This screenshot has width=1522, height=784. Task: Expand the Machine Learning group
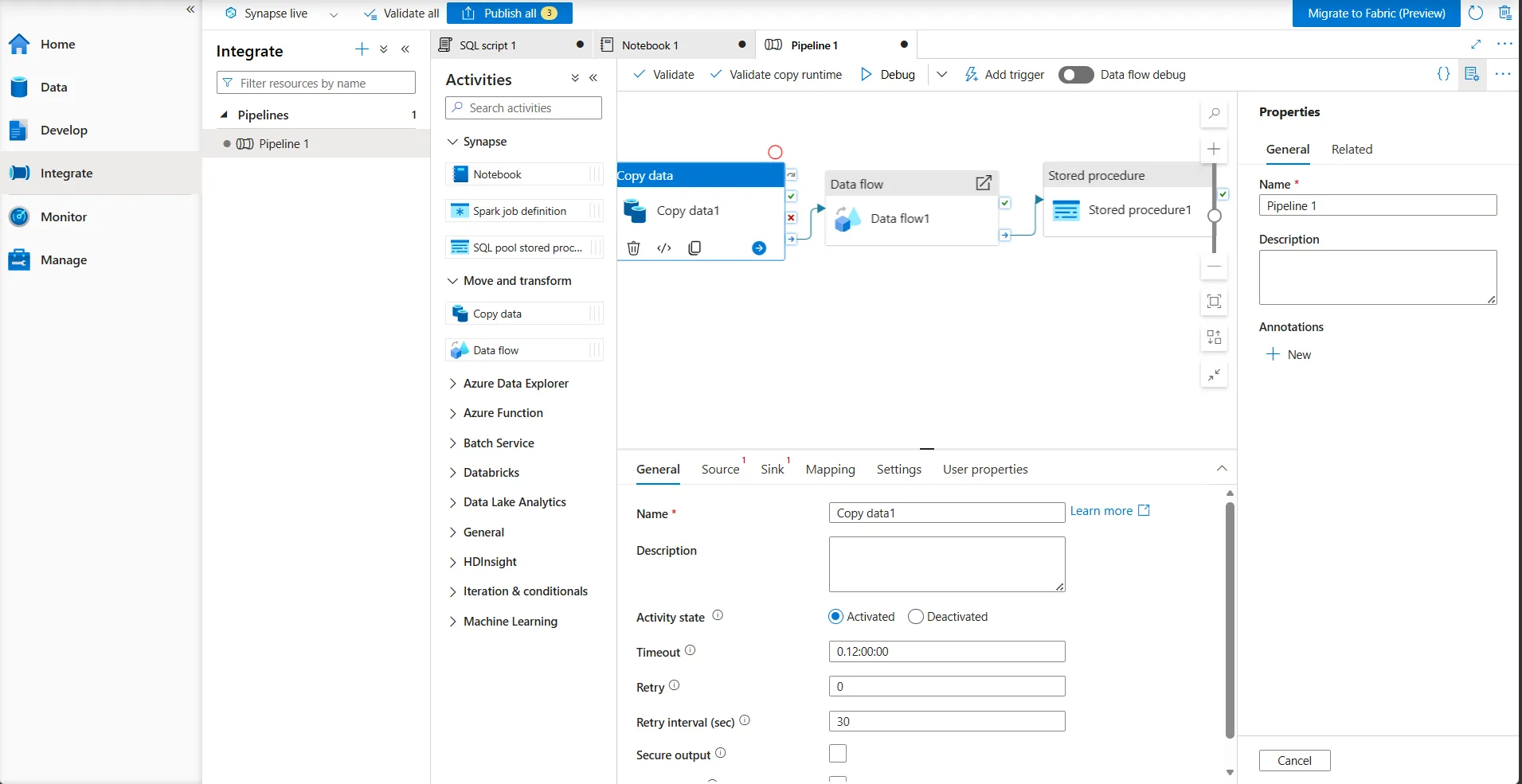point(452,622)
